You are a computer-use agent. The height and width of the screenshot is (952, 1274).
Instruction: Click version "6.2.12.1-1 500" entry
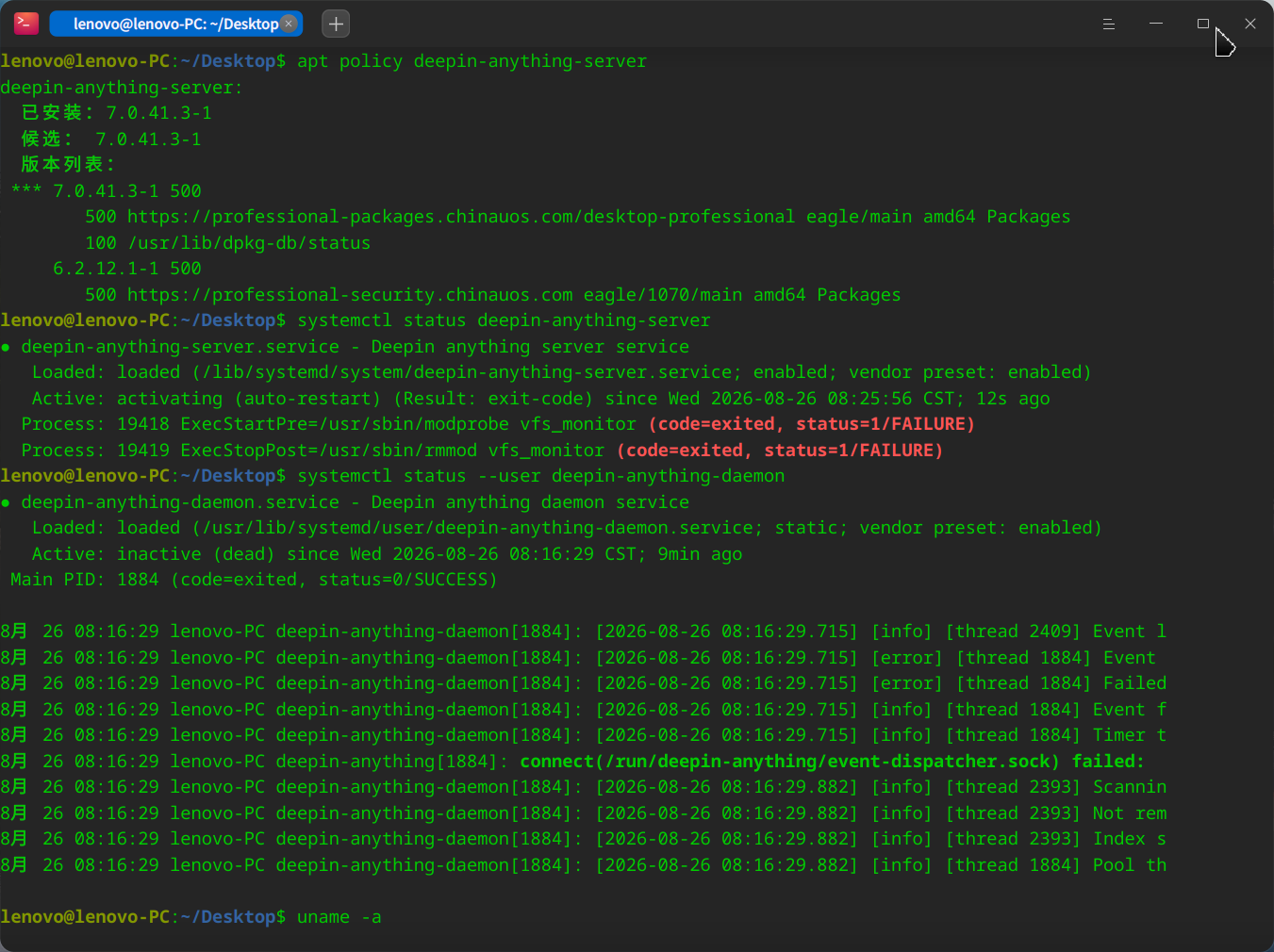pos(127,269)
